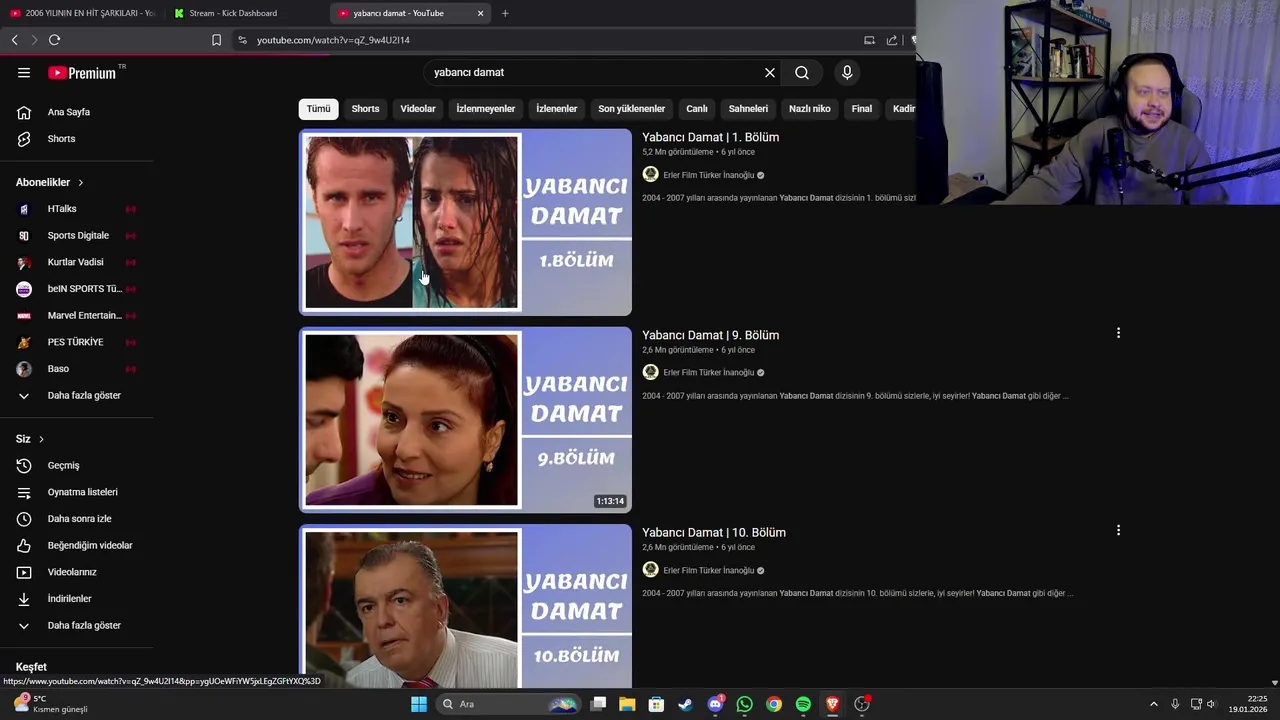Select the Sahneleri filter chip
Screen dimensions: 1280x720
coord(748,109)
